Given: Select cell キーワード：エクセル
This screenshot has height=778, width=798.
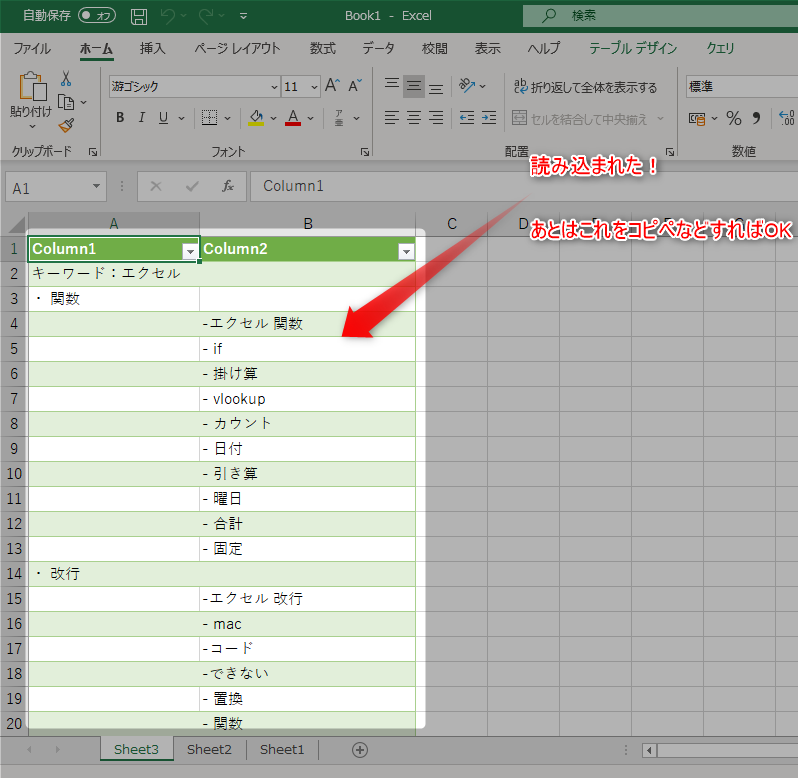Looking at the screenshot, I should point(113,274).
